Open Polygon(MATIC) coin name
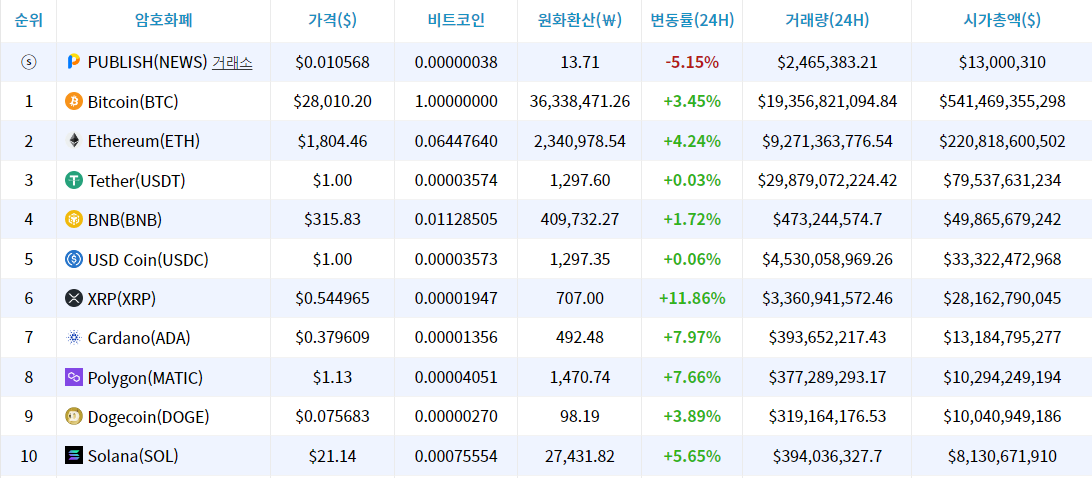Viewport: 1092px width, 478px height. point(145,378)
